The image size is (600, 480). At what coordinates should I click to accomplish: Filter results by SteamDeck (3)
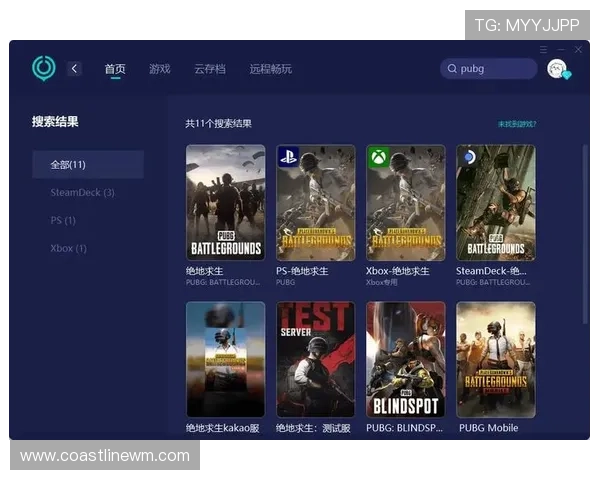(x=82, y=192)
